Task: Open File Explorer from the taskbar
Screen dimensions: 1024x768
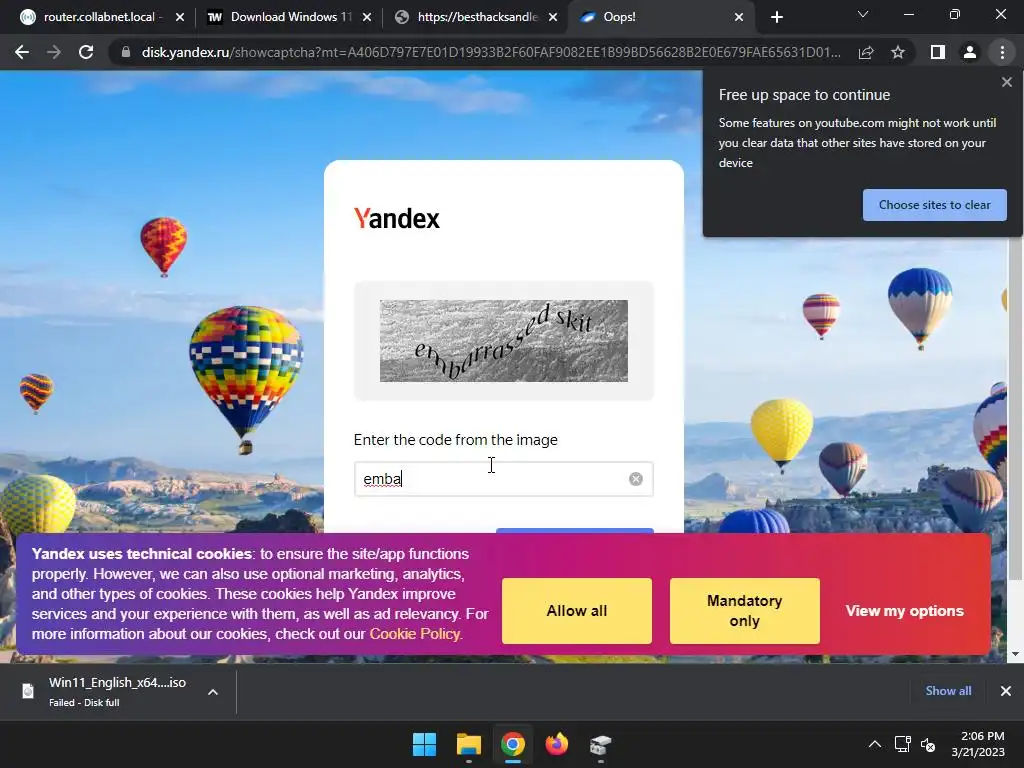Action: (x=469, y=744)
